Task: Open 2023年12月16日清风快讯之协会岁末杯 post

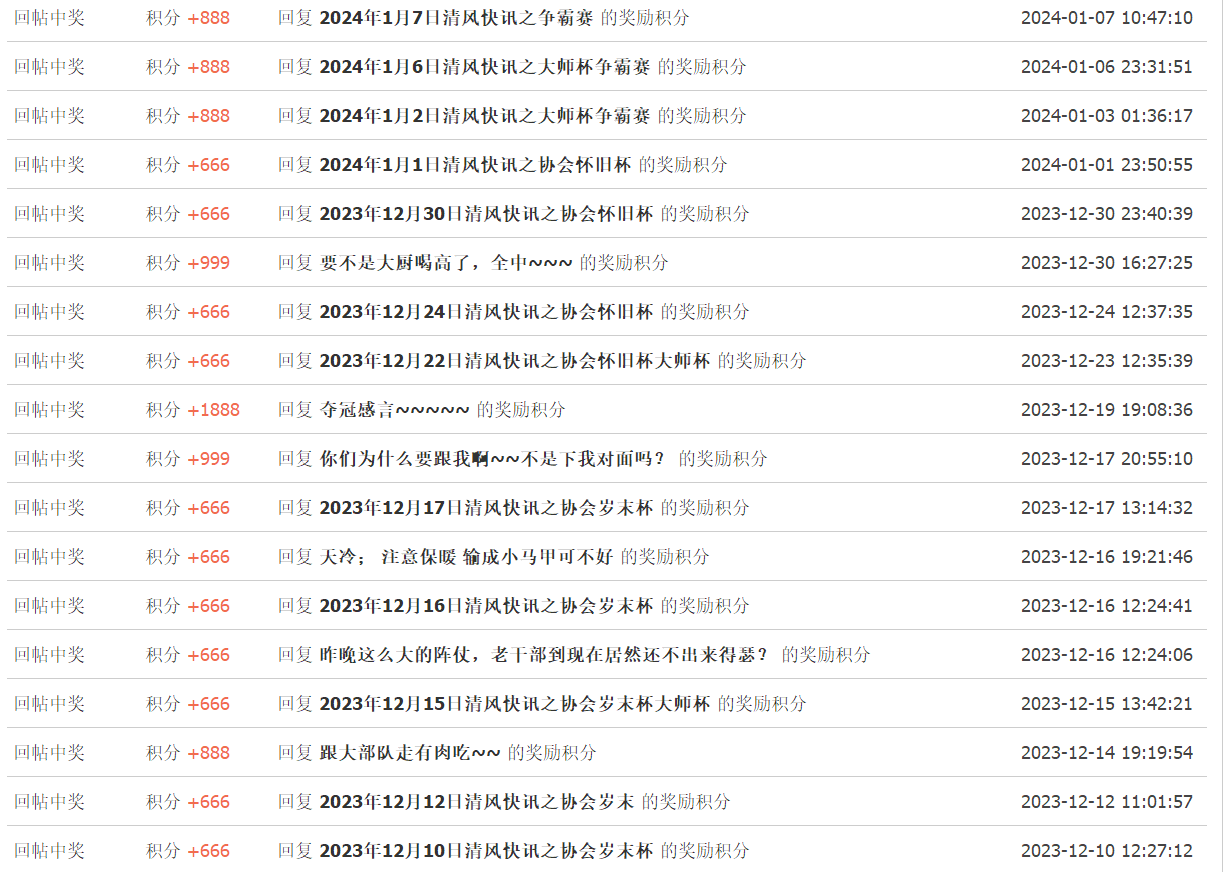Action: 486,606
